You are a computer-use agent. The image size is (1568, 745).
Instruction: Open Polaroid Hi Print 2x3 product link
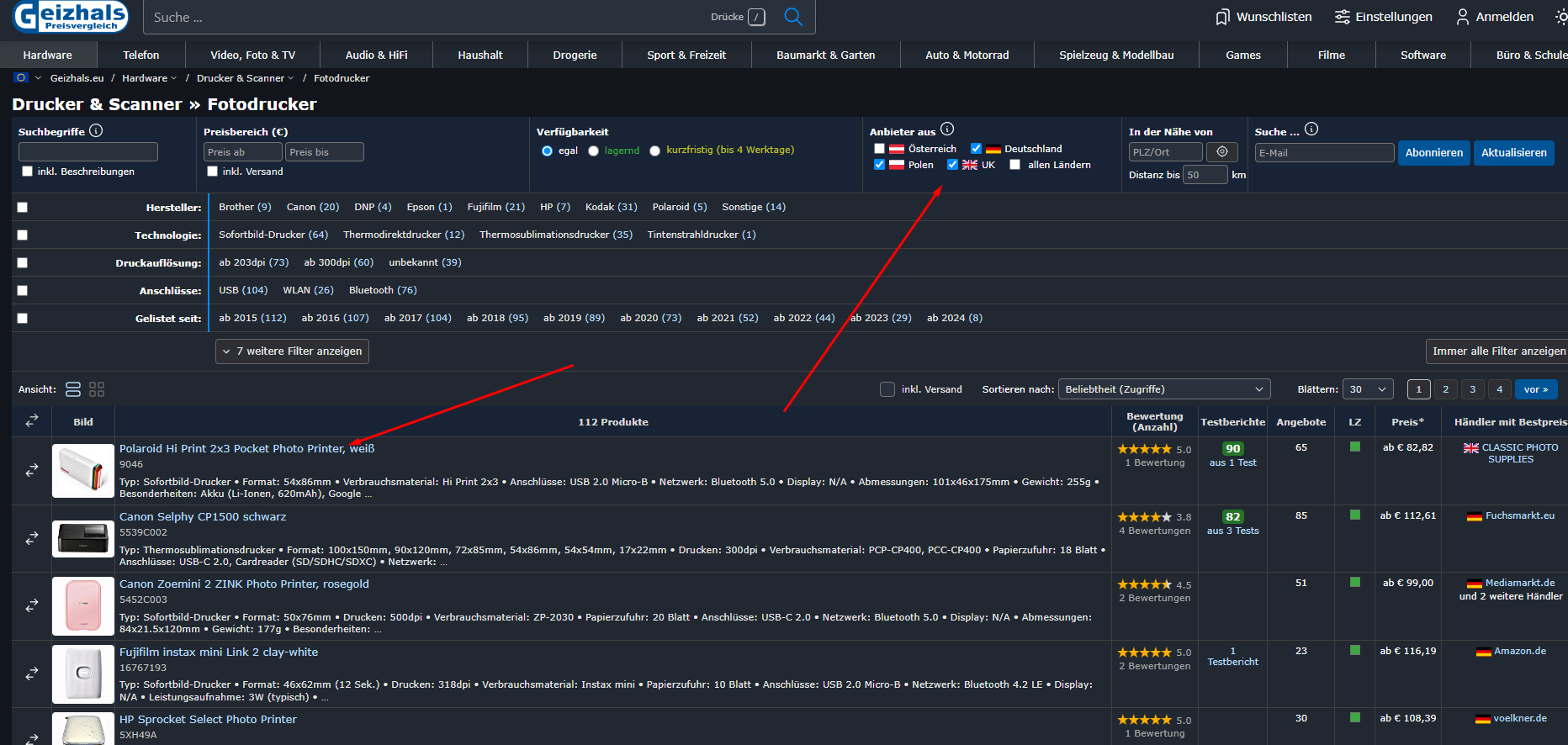[x=246, y=449]
